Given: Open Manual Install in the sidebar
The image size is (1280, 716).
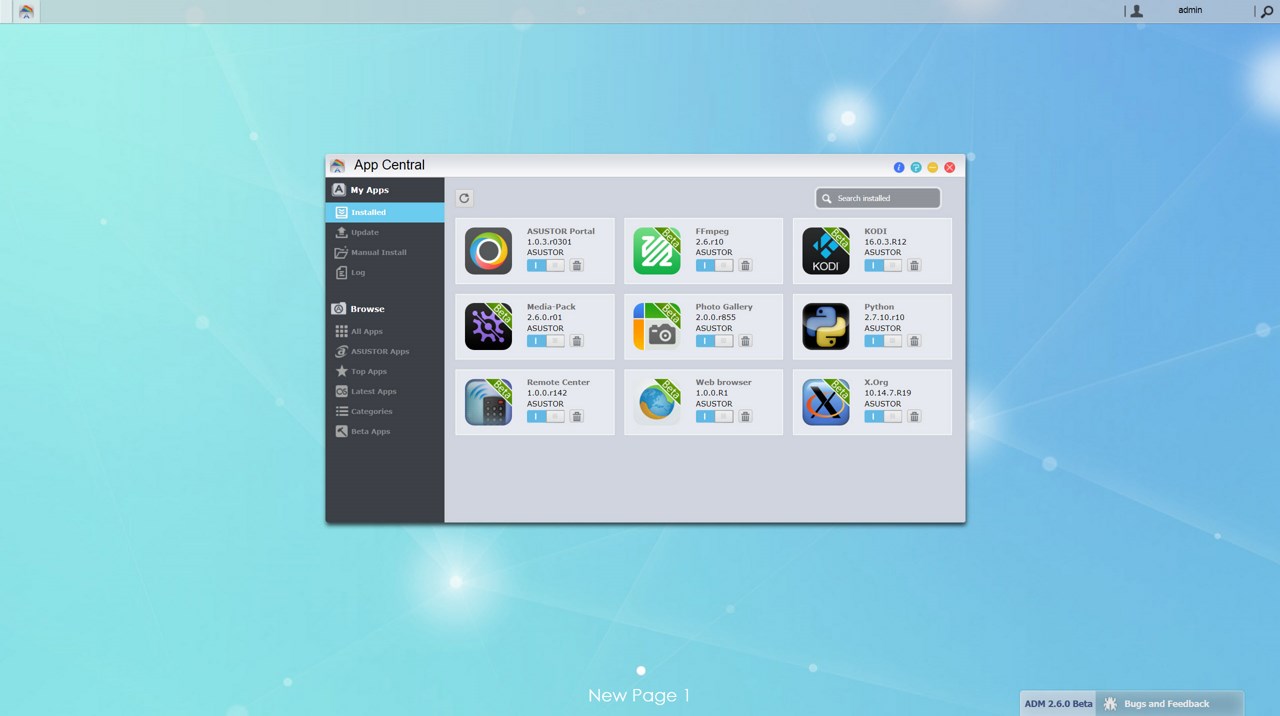Looking at the screenshot, I should (x=385, y=252).
